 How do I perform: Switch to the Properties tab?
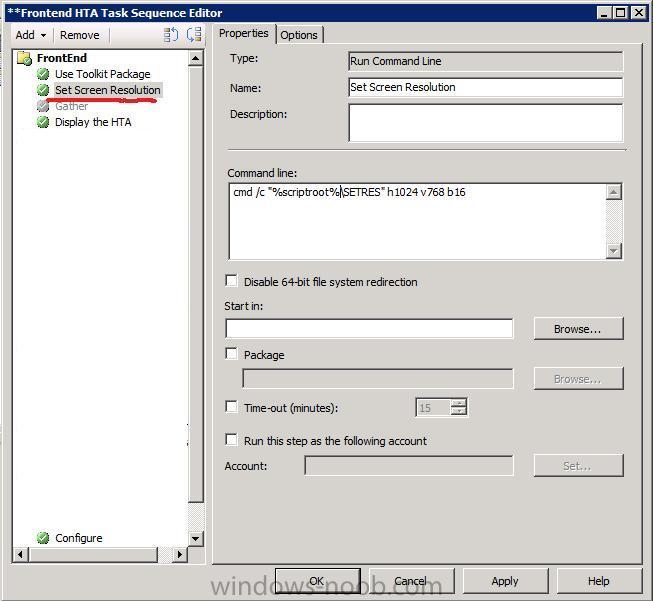244,33
